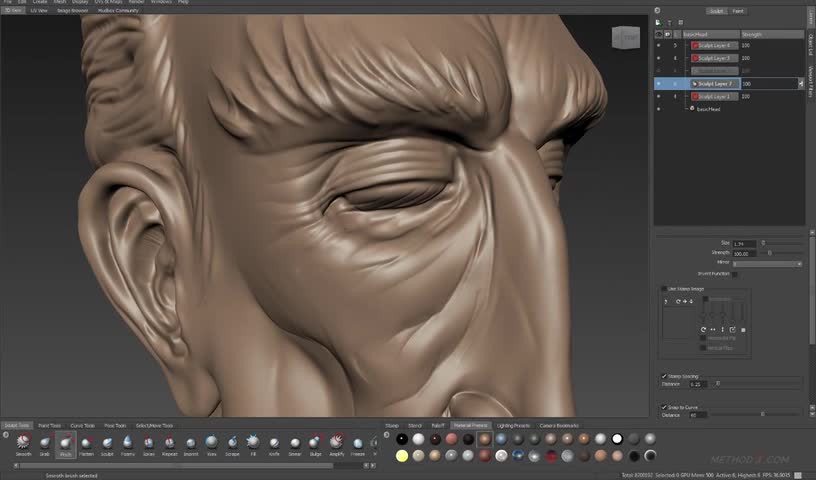Open the Lighting Presets tab
Viewport: 816px width, 480px height.
513,425
